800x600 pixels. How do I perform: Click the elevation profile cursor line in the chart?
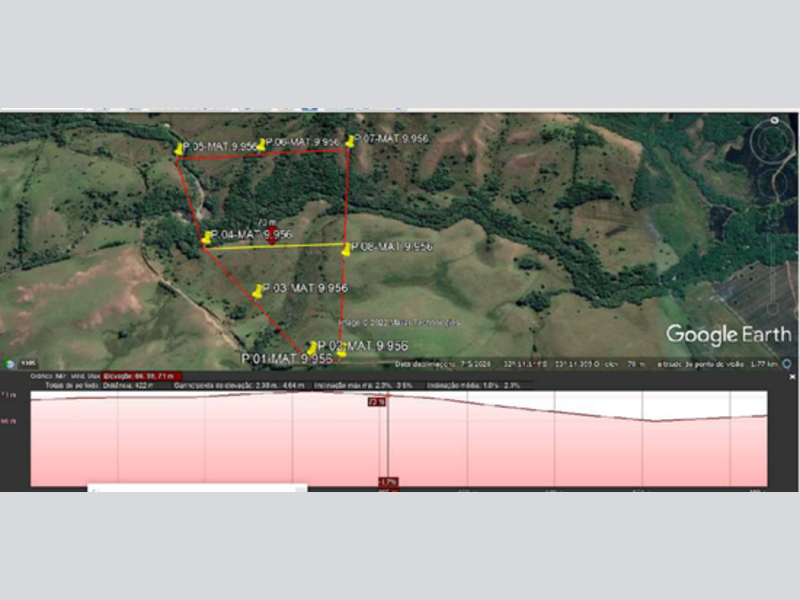(x=388, y=439)
